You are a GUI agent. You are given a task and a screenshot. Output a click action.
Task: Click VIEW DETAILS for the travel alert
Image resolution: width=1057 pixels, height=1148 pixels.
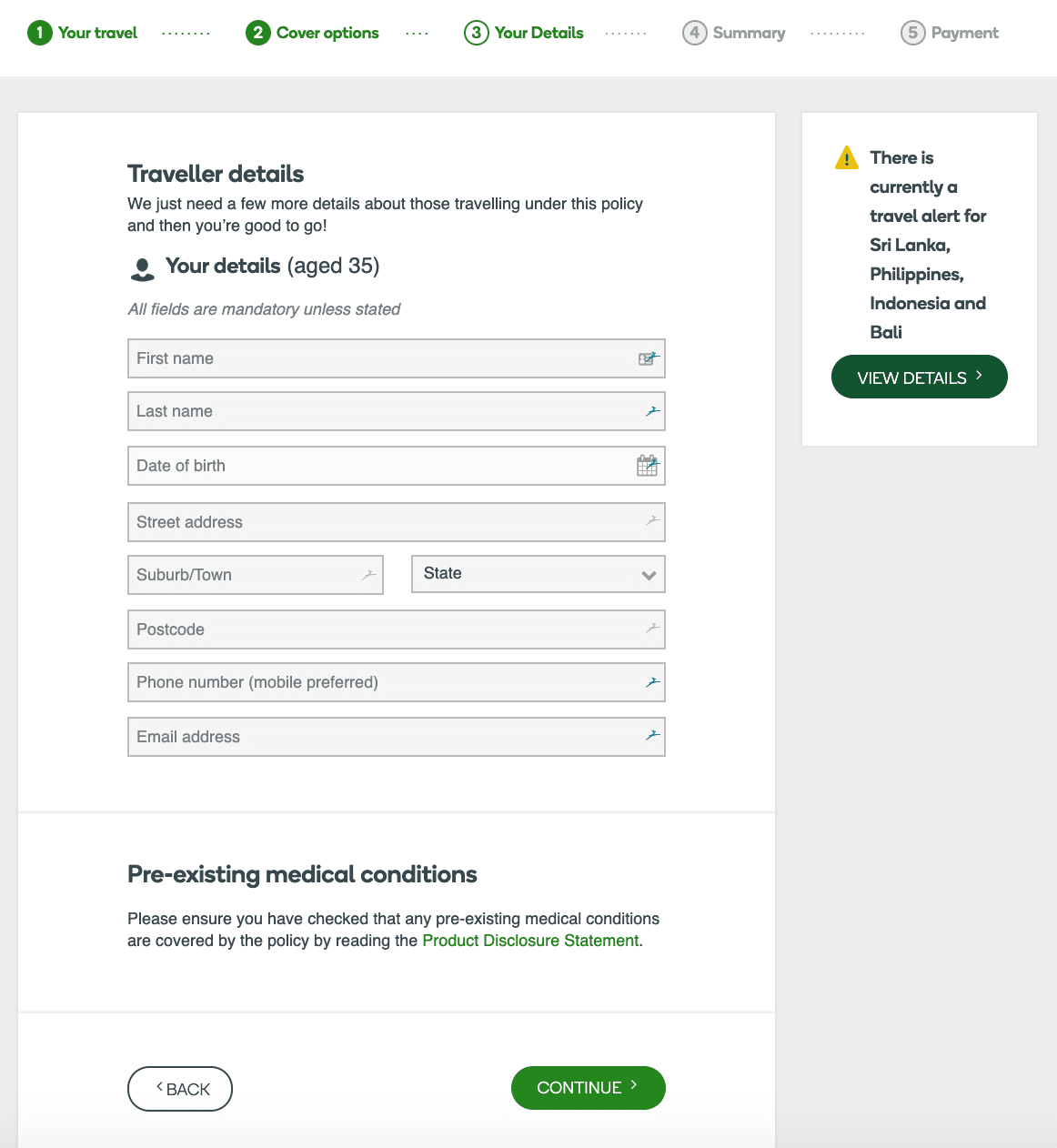(919, 377)
